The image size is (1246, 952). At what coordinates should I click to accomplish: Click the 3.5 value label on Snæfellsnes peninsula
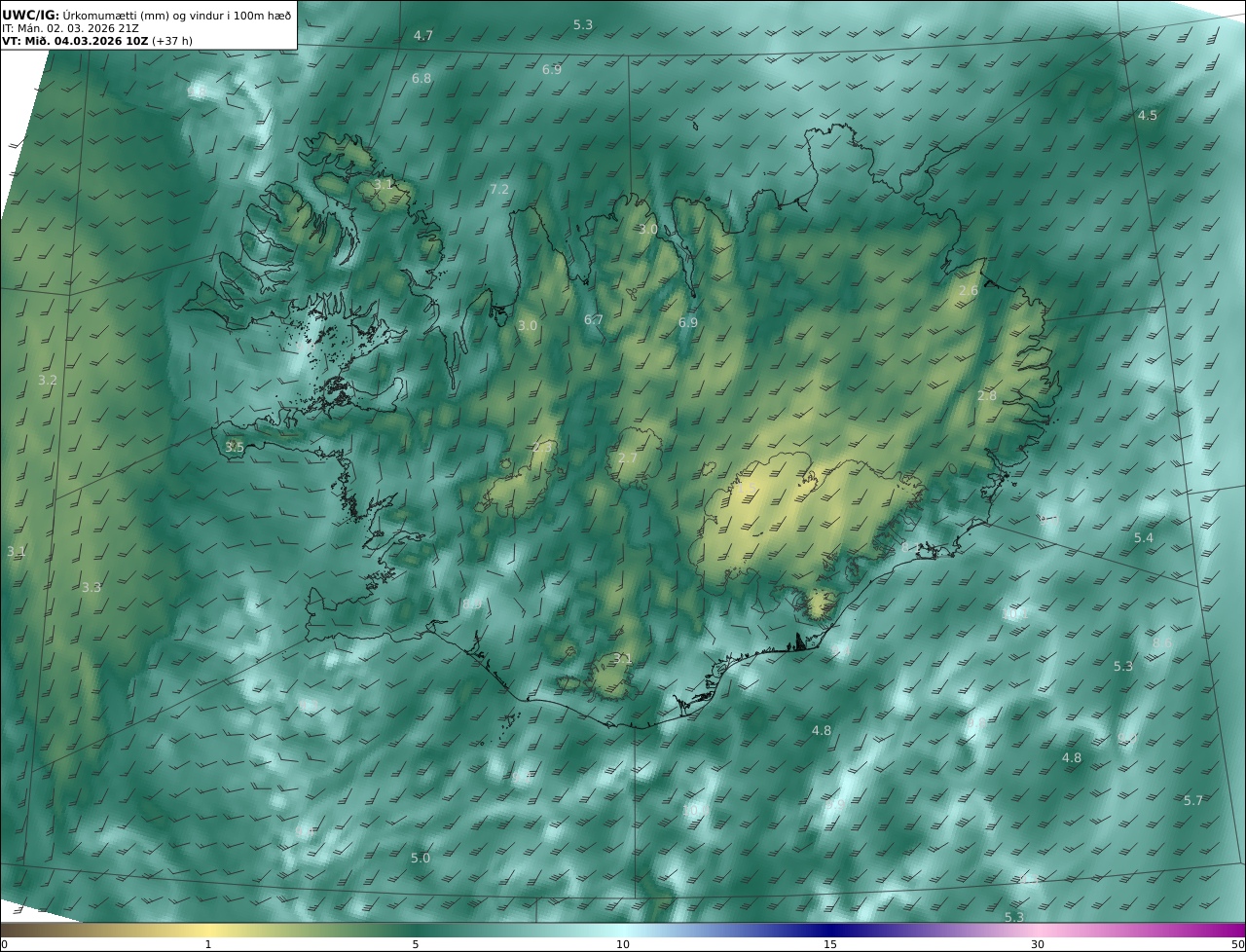coord(235,448)
